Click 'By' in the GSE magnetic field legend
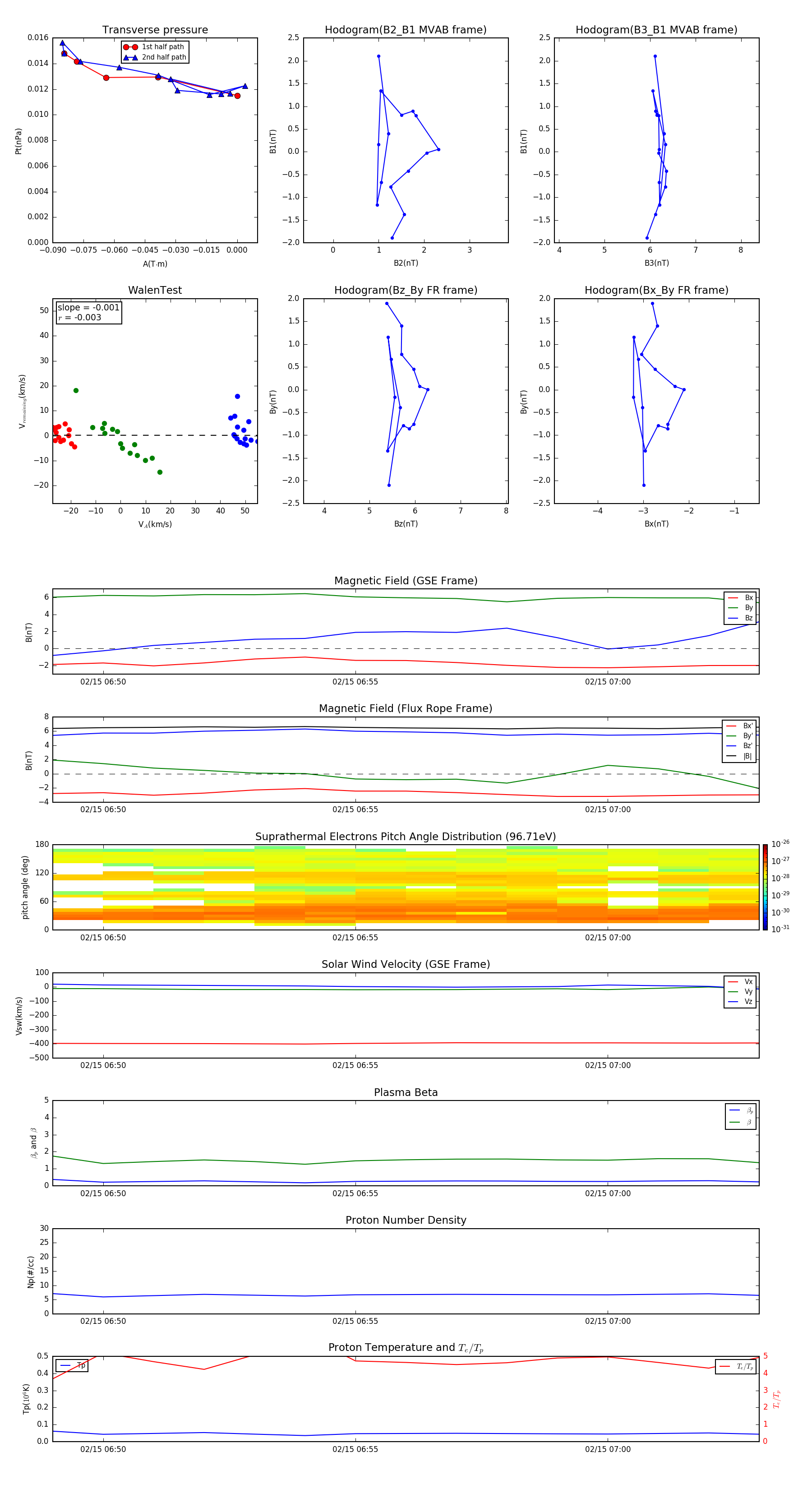This screenshot has width=812, height=1489. tap(748, 607)
